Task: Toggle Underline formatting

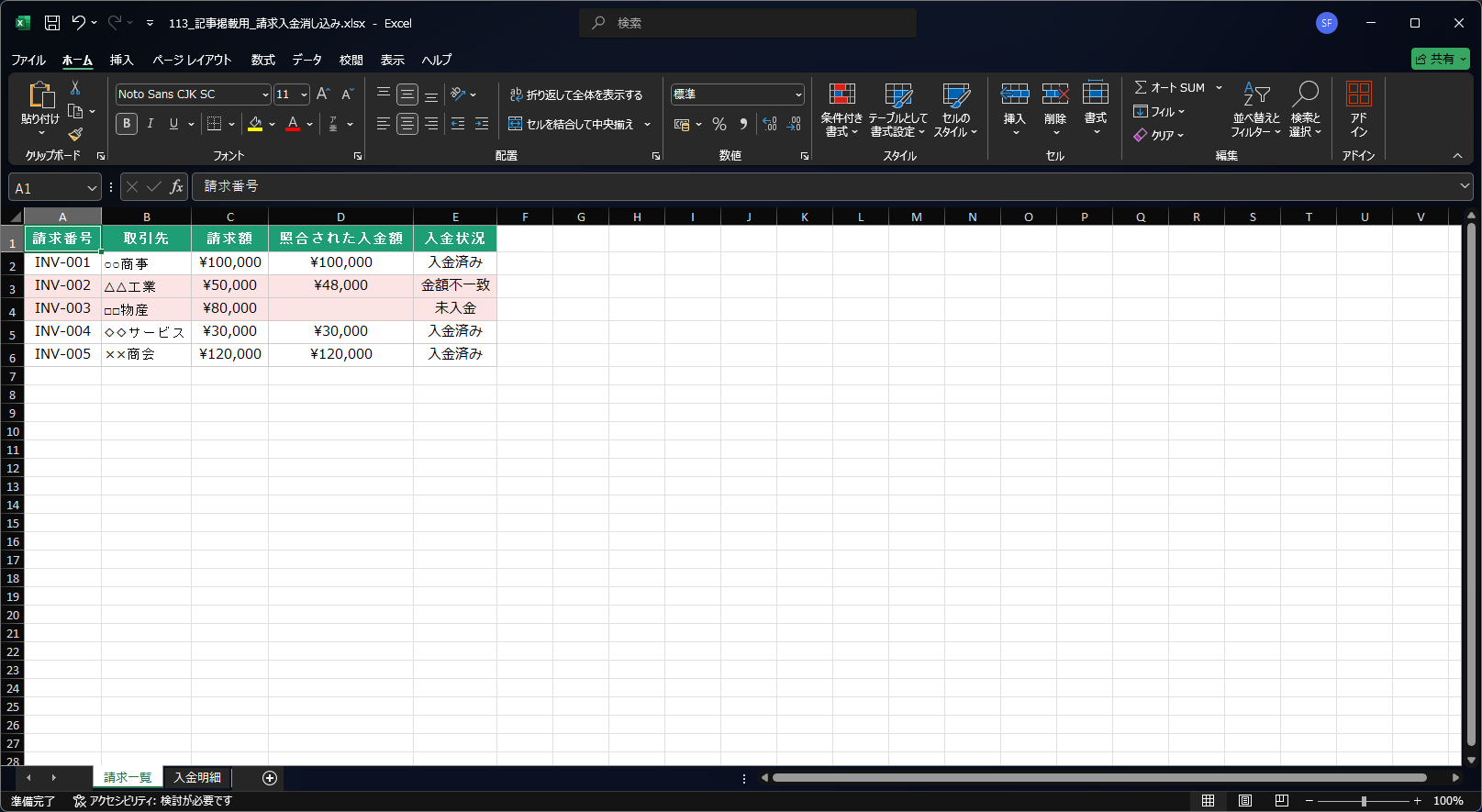Action: click(x=173, y=124)
